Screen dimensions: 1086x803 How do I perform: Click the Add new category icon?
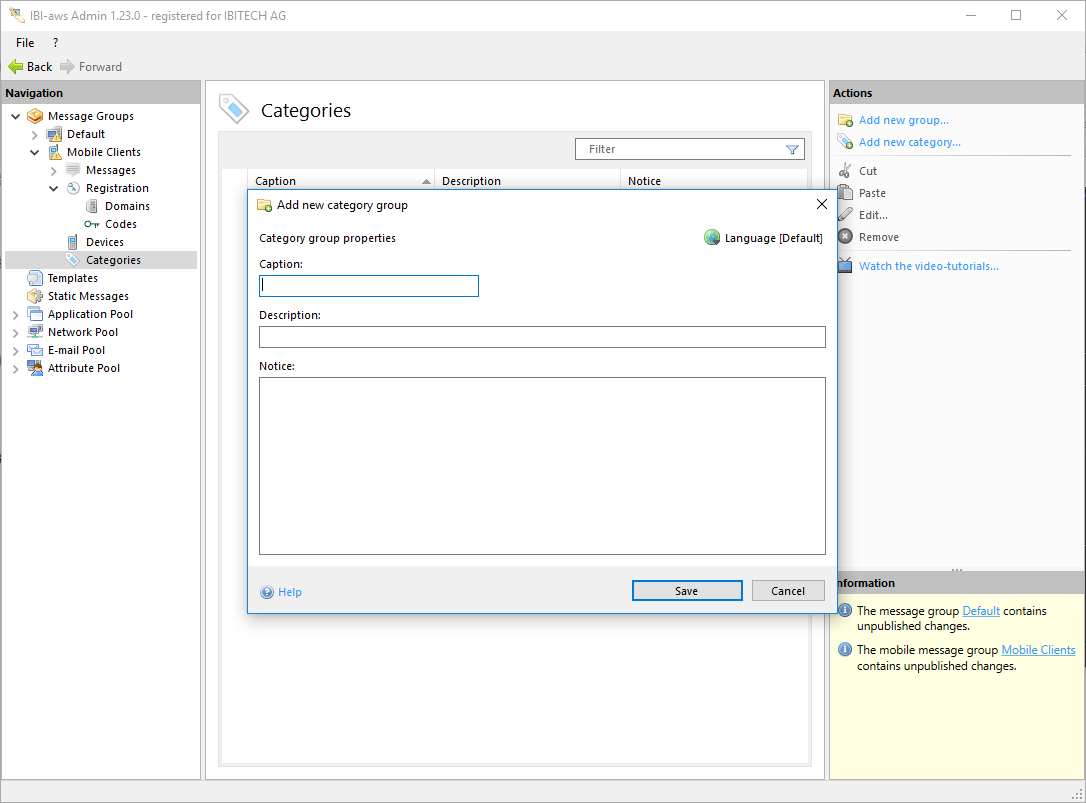point(845,143)
